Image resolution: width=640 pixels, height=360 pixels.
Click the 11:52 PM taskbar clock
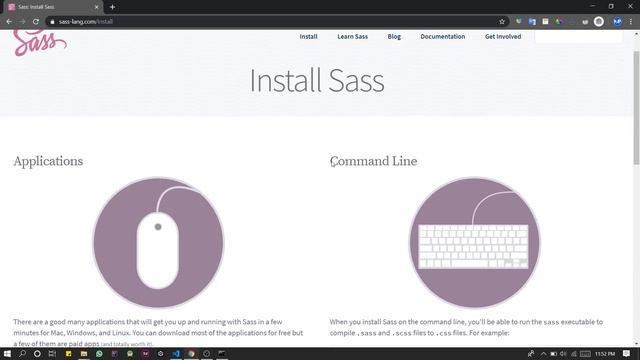tap(605, 353)
